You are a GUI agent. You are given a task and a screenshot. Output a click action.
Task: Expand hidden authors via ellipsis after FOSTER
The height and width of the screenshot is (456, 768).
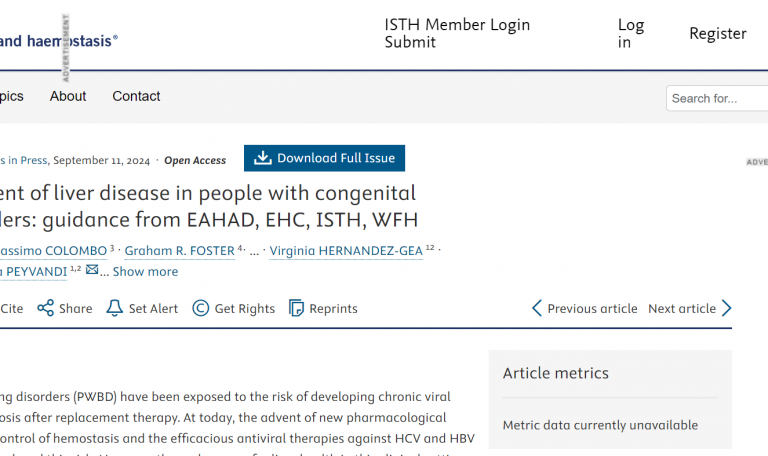254,251
